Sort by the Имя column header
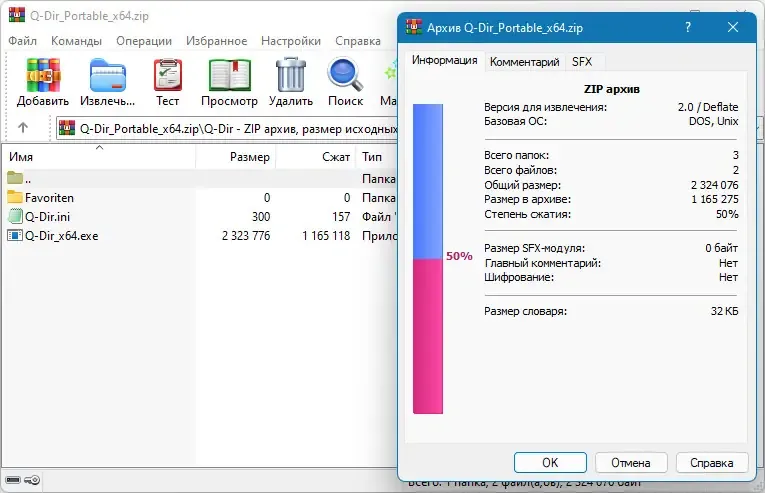Screen dimensions: 765x493 click(100, 157)
